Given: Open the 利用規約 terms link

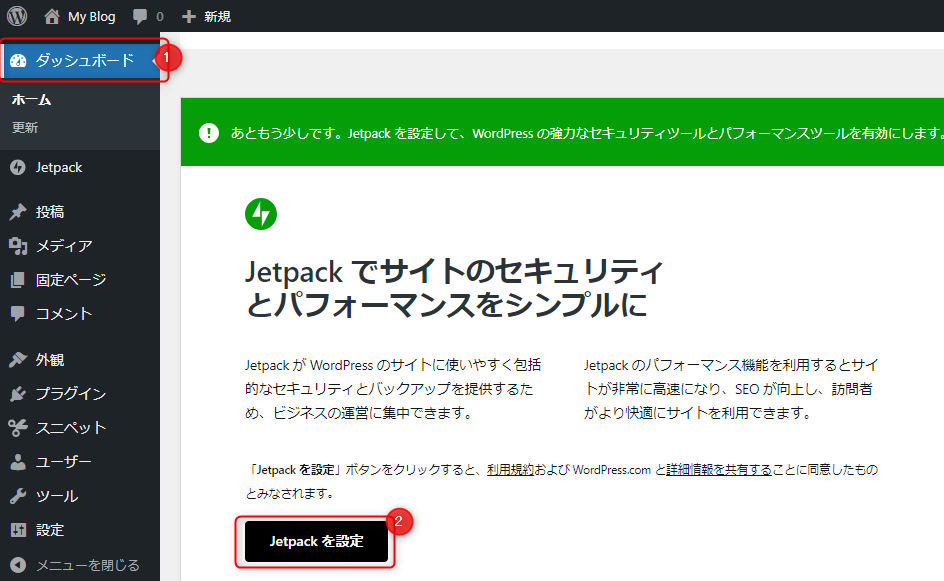Looking at the screenshot, I should tap(510, 470).
